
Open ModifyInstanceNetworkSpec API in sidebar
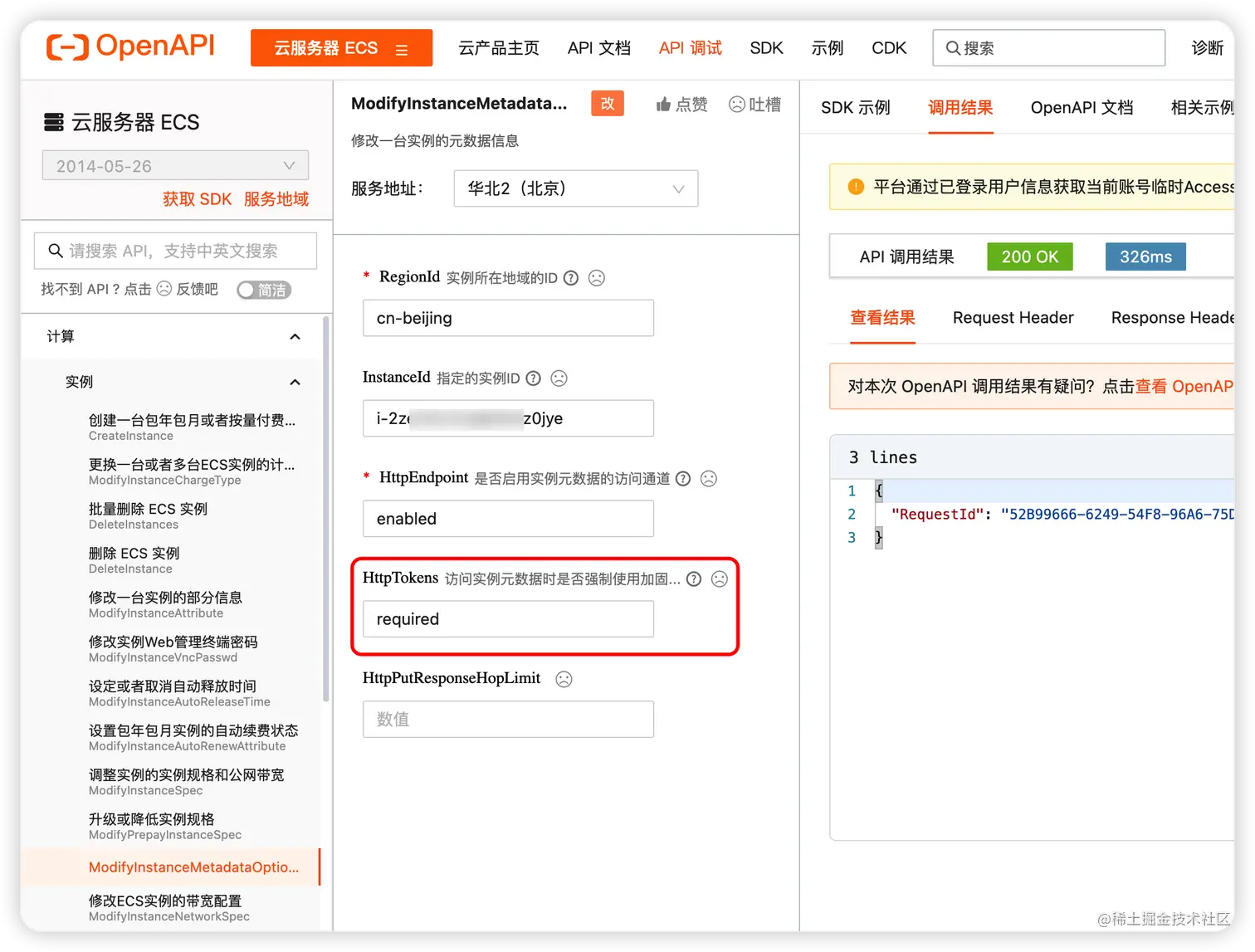tap(169, 908)
